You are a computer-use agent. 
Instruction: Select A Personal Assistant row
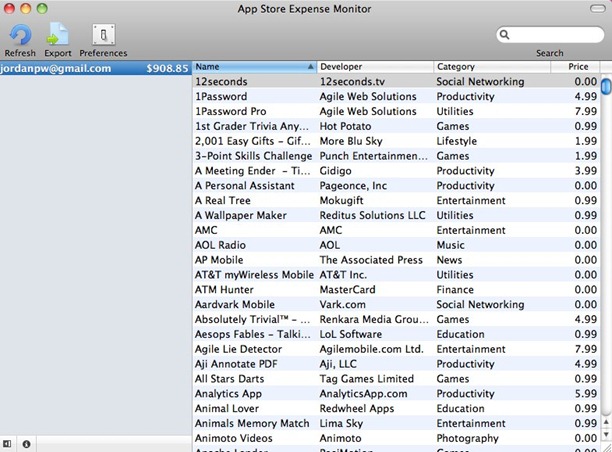point(396,185)
